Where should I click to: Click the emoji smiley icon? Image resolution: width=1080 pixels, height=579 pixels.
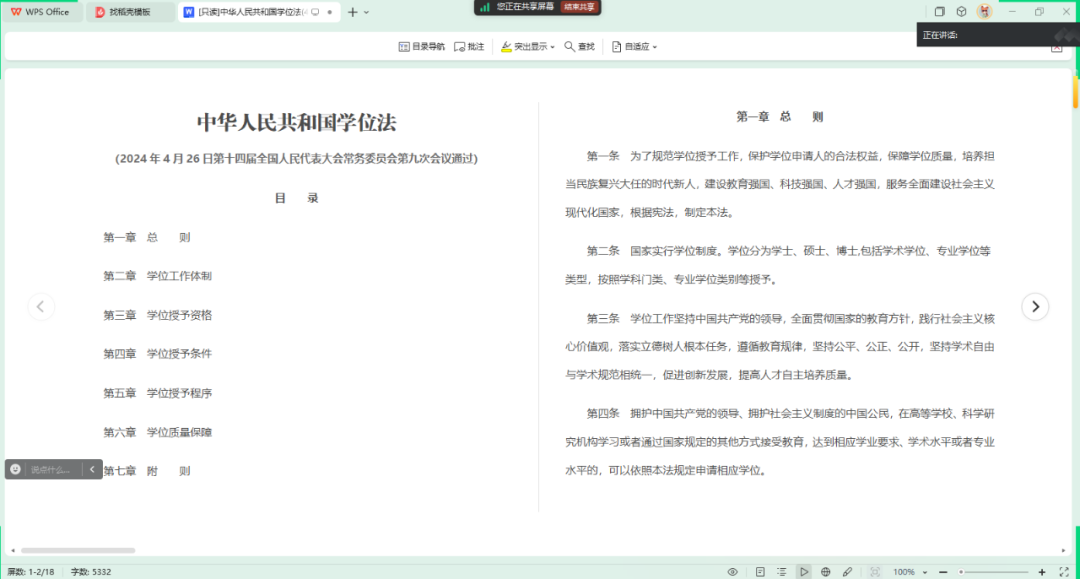[x=15, y=470]
